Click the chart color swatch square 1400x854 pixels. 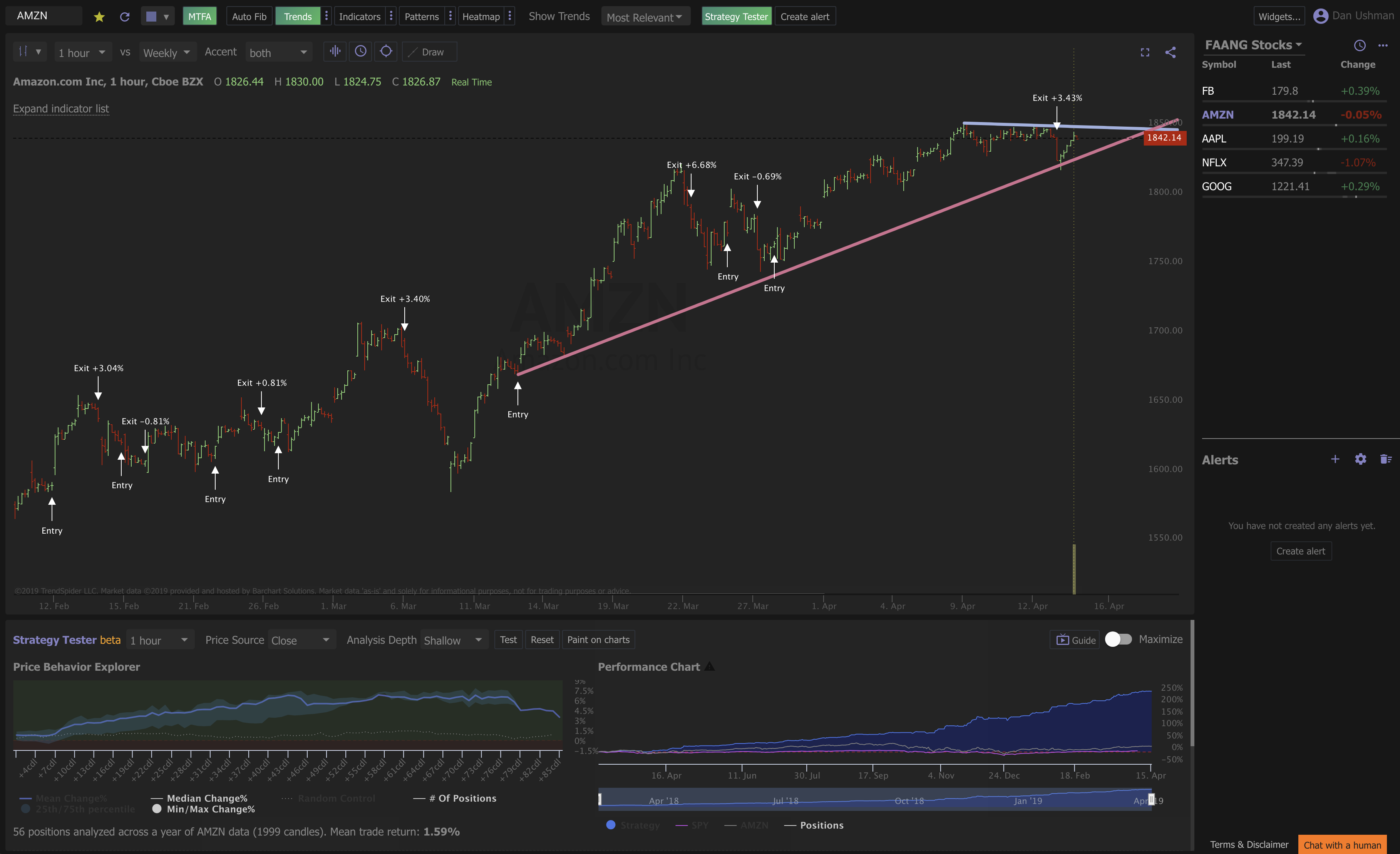pyautogui.click(x=151, y=17)
